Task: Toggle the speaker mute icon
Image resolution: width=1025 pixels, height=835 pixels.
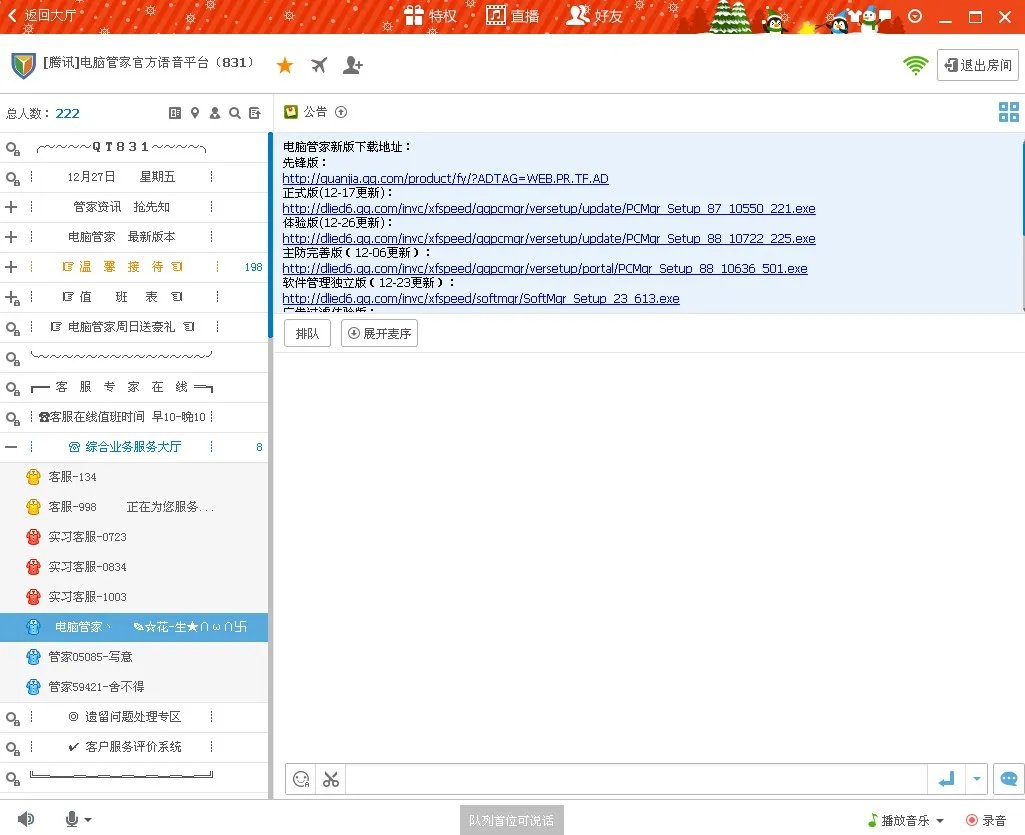Action: coord(25,819)
